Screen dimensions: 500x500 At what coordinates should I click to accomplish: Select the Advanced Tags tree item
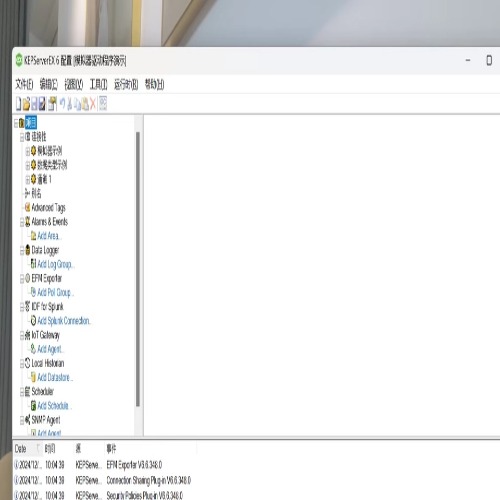pyautogui.click(x=48, y=208)
